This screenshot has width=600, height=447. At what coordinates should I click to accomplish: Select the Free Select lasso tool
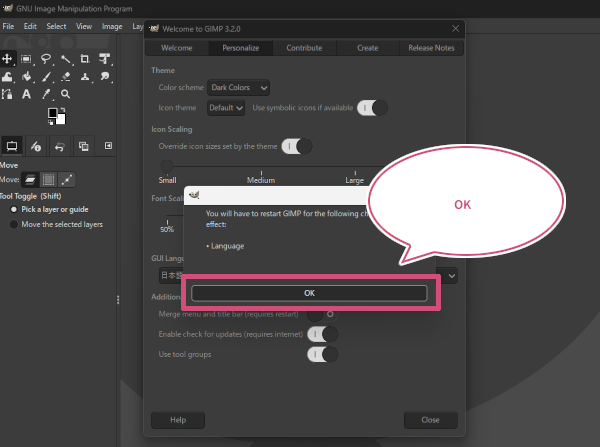click(x=46, y=59)
